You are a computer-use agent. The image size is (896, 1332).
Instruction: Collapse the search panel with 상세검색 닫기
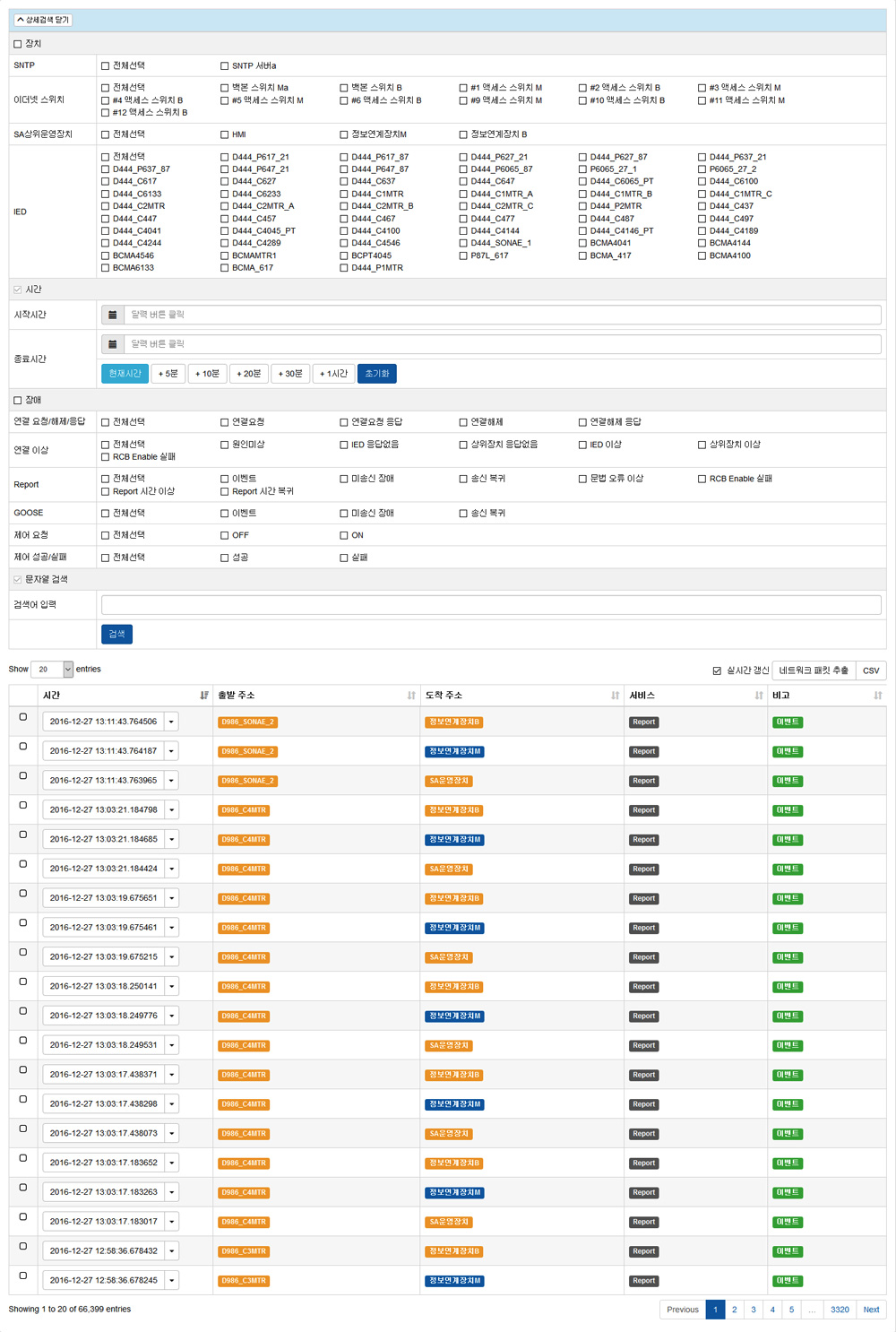tap(44, 20)
